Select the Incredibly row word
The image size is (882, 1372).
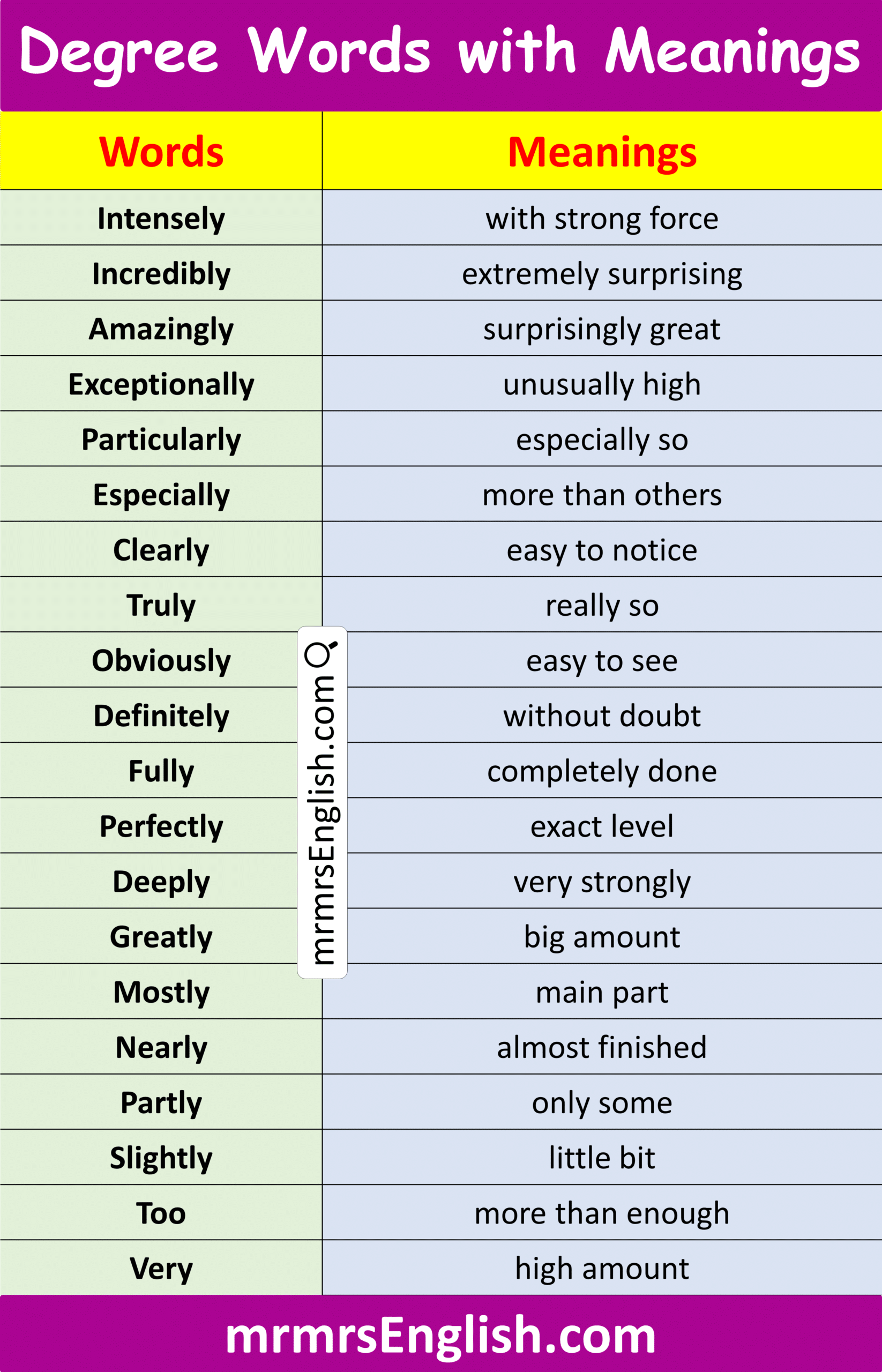click(x=161, y=274)
